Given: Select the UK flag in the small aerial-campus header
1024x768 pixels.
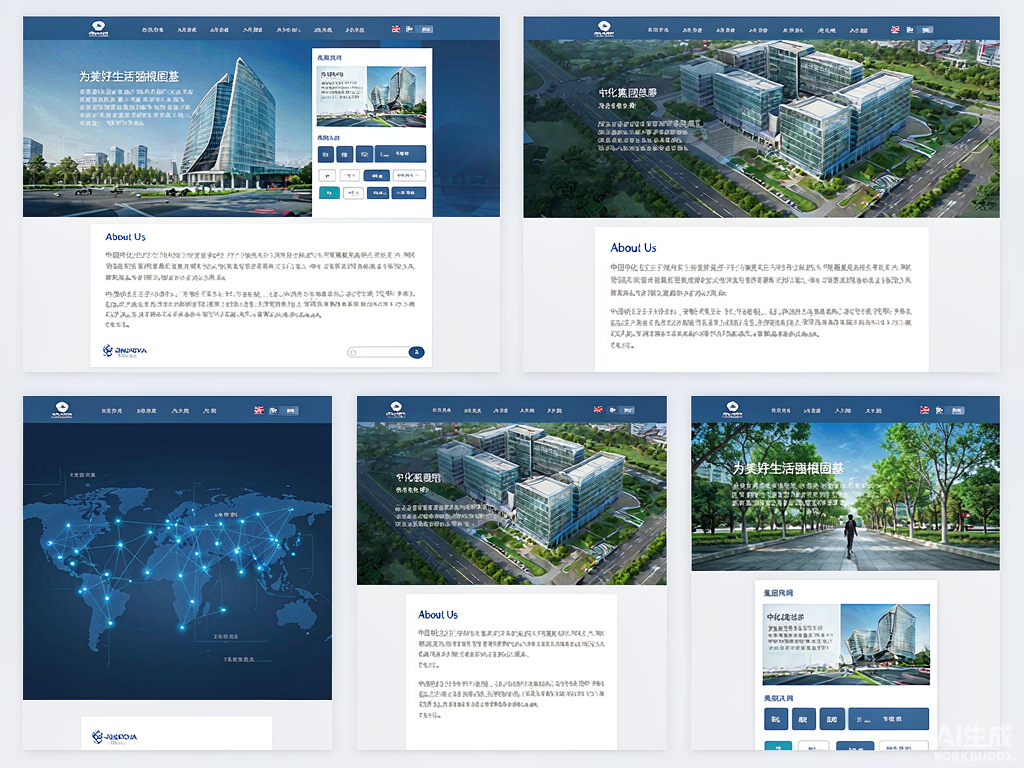Looking at the screenshot, I should [x=598, y=409].
